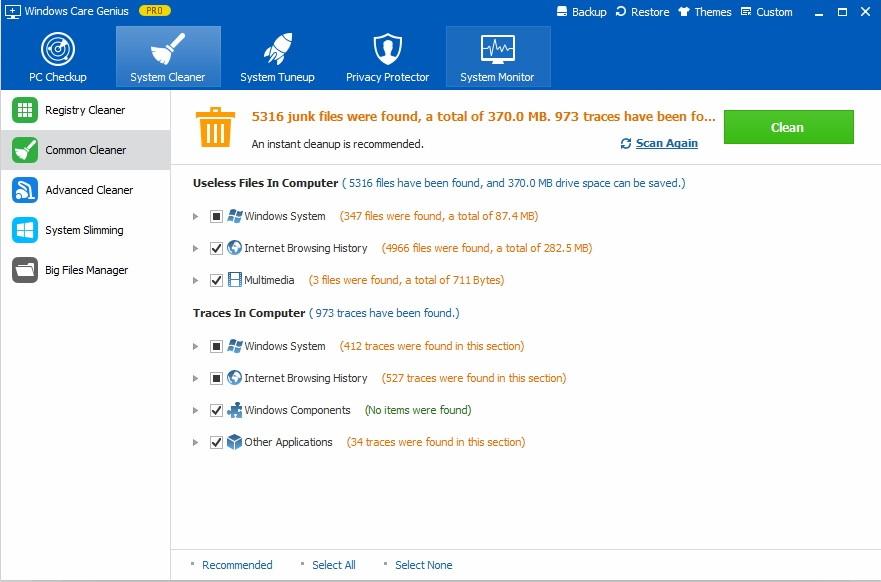
Task: Click the Select All link
Action: pos(334,565)
